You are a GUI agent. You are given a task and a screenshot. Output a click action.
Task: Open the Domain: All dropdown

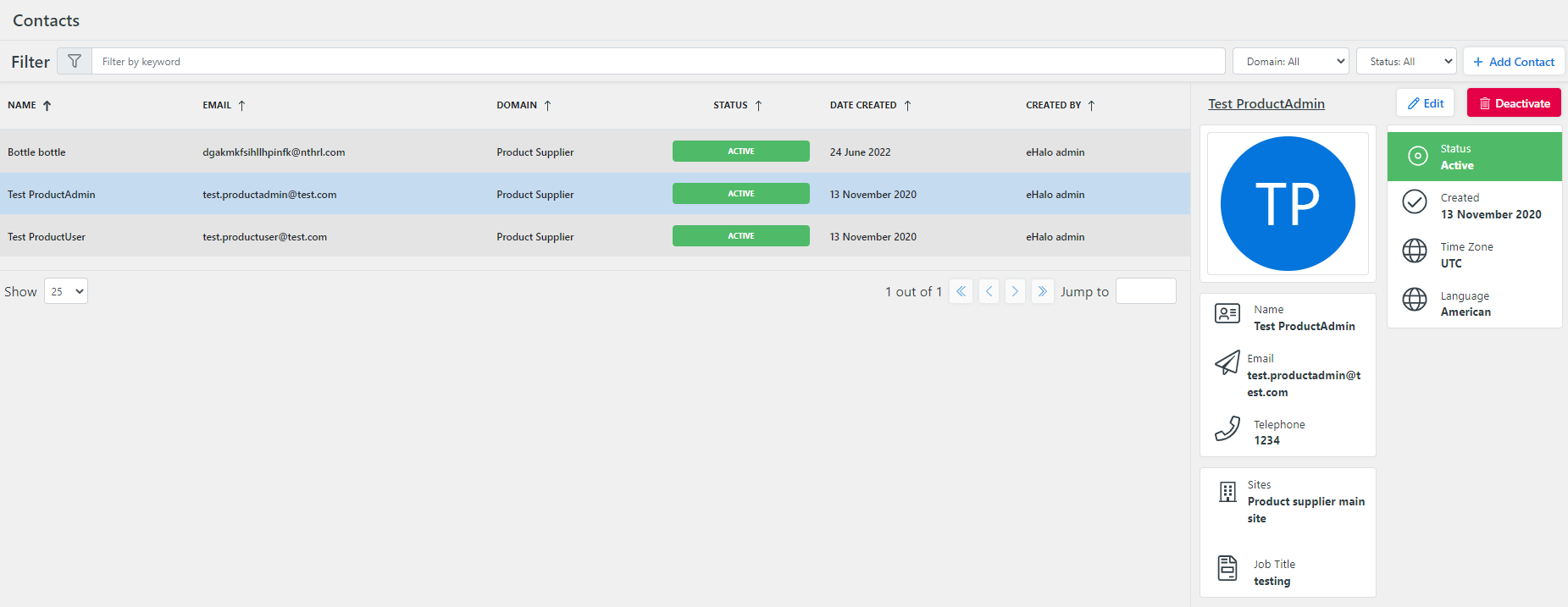[x=1291, y=61]
